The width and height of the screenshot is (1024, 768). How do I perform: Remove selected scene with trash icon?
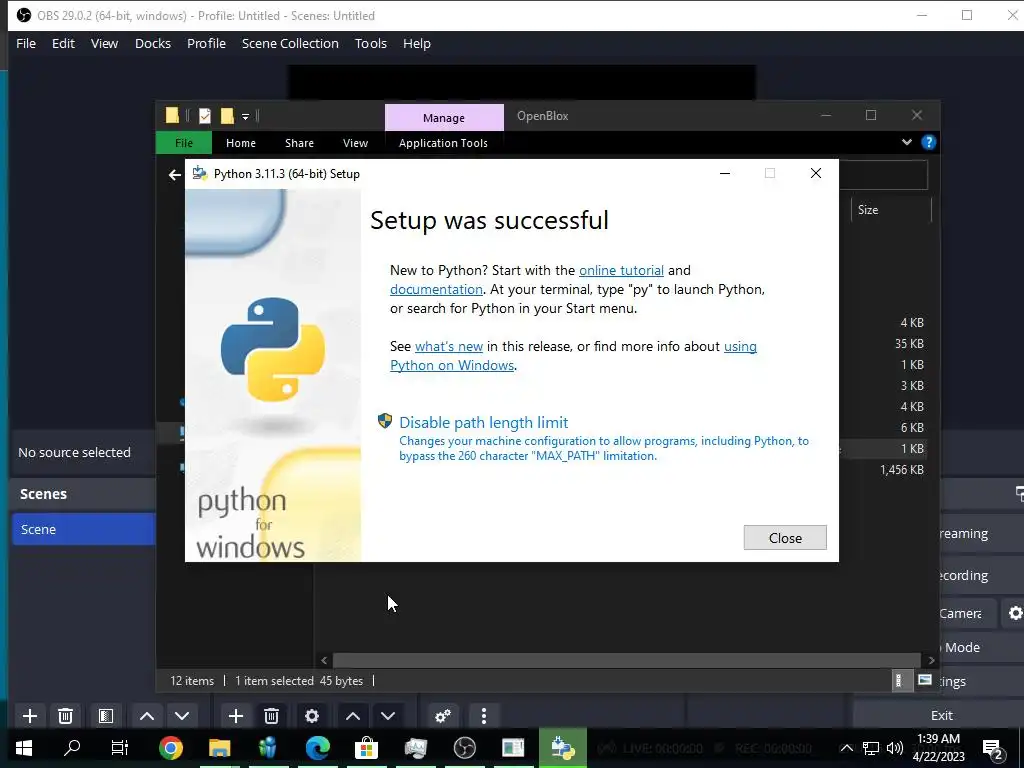[x=65, y=716]
